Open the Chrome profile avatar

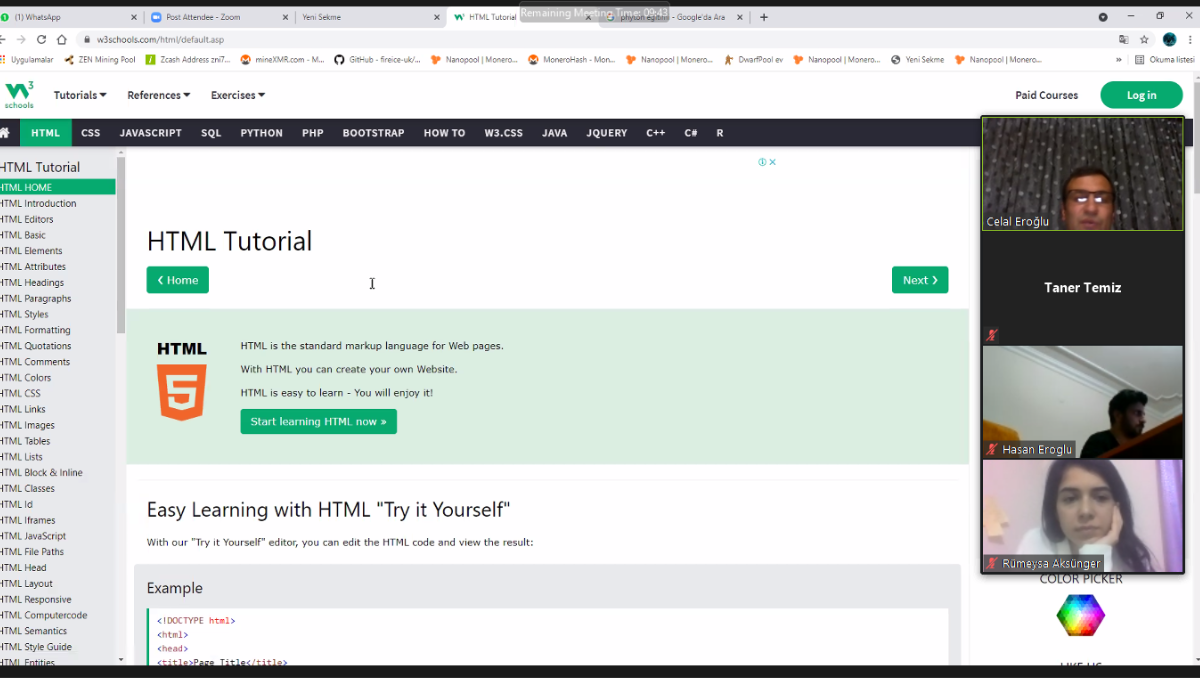click(x=1169, y=40)
